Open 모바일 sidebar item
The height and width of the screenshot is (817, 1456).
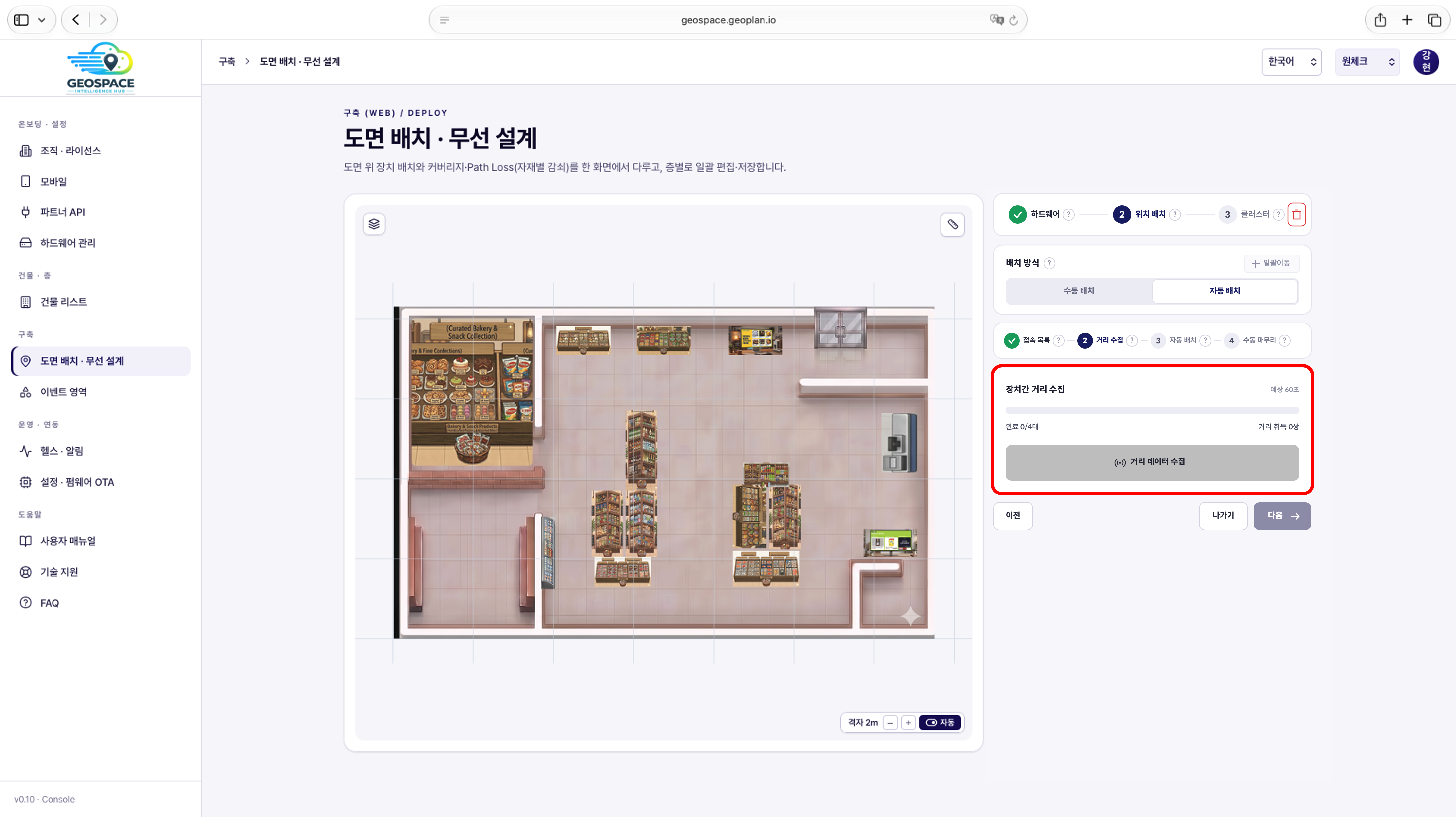(101, 181)
